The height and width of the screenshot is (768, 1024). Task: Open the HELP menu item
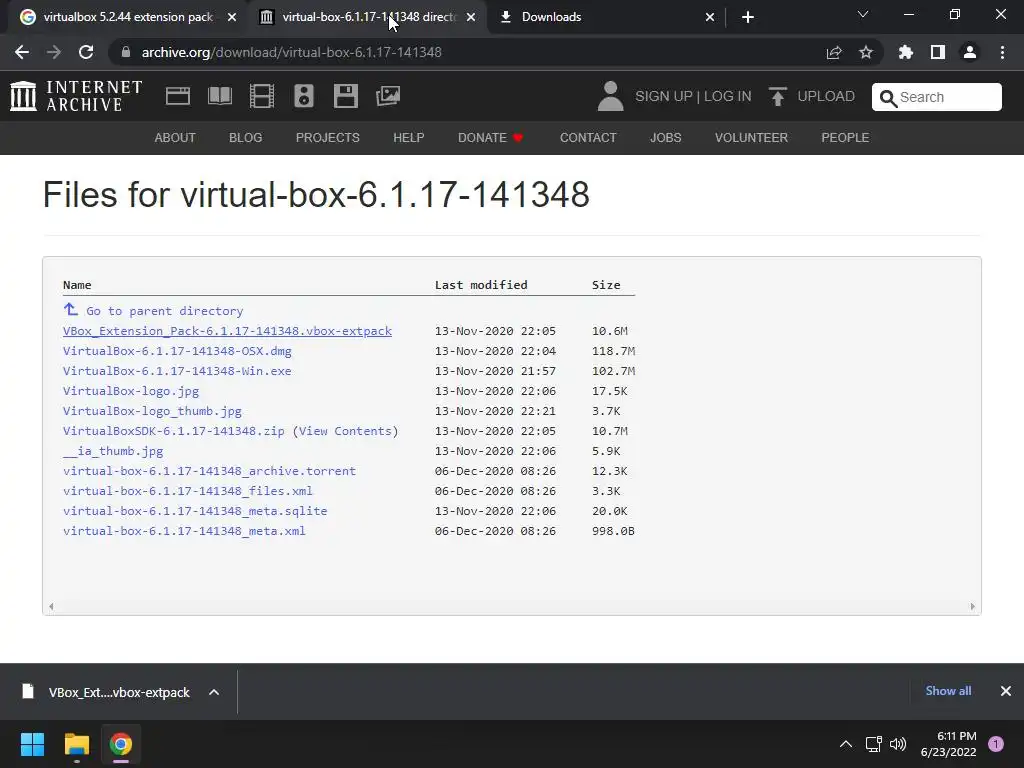(409, 138)
